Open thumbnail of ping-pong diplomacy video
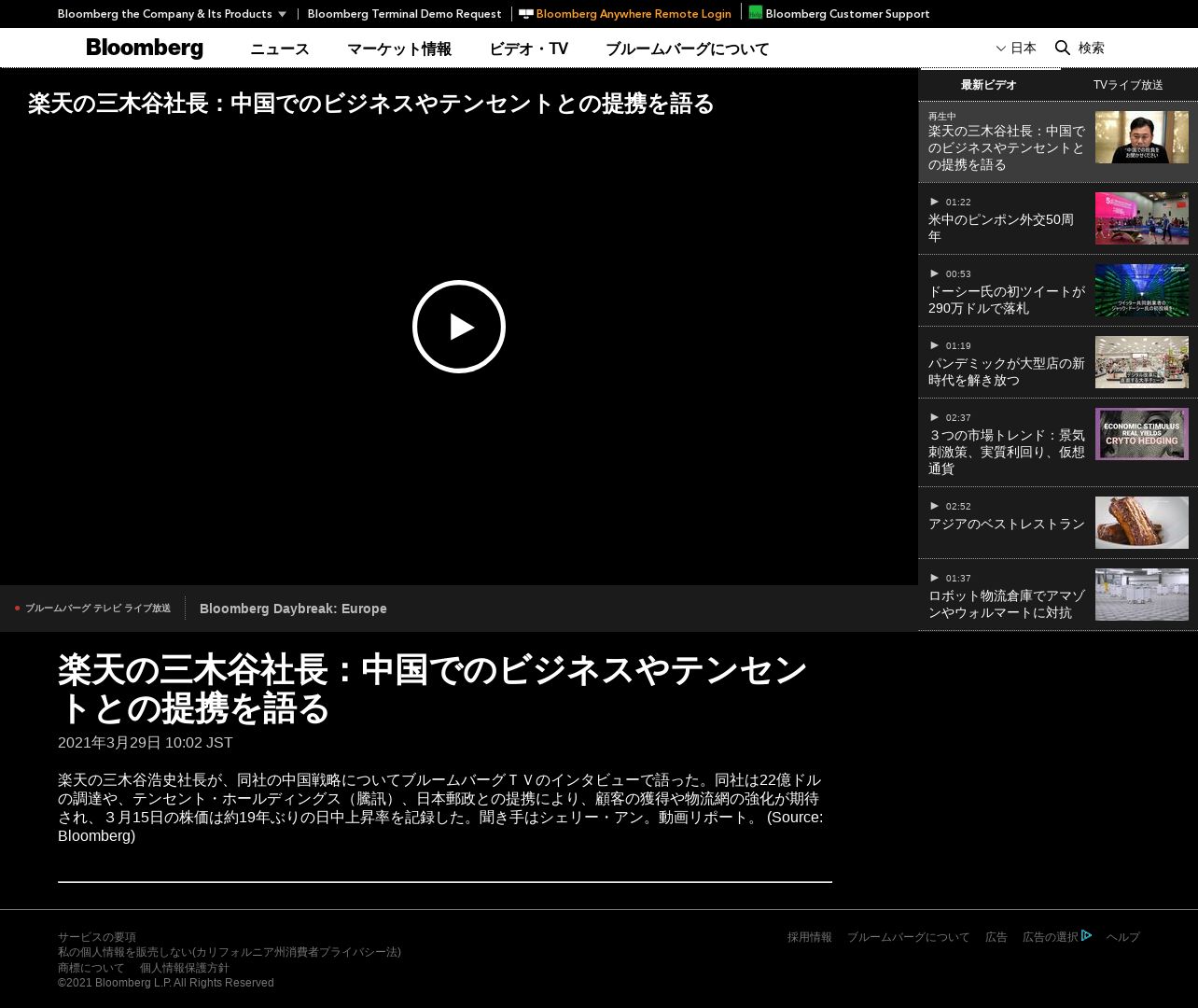This screenshot has width=1198, height=1008. 1142,218
